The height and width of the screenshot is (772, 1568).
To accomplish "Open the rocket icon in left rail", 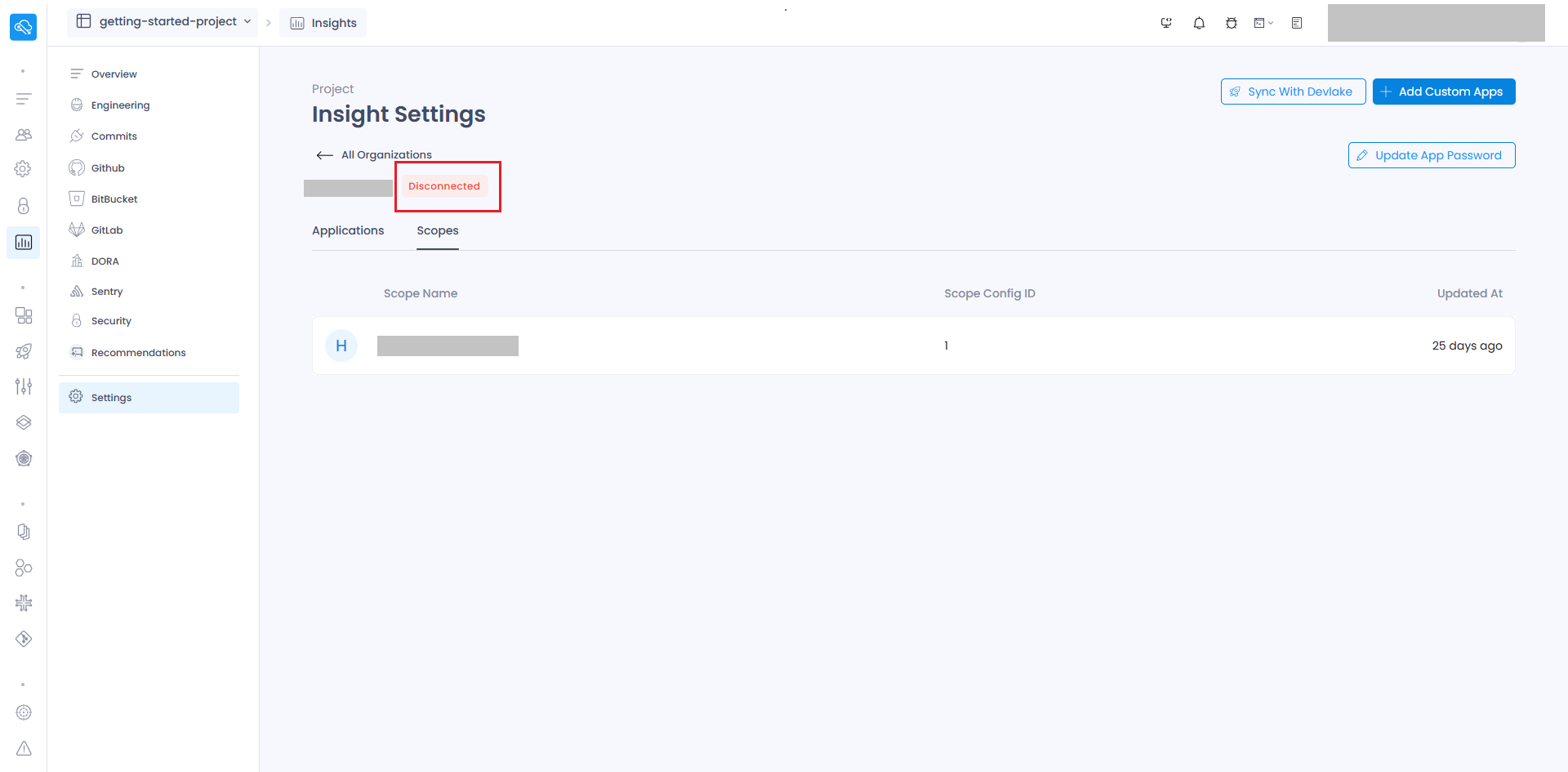I will click(24, 351).
